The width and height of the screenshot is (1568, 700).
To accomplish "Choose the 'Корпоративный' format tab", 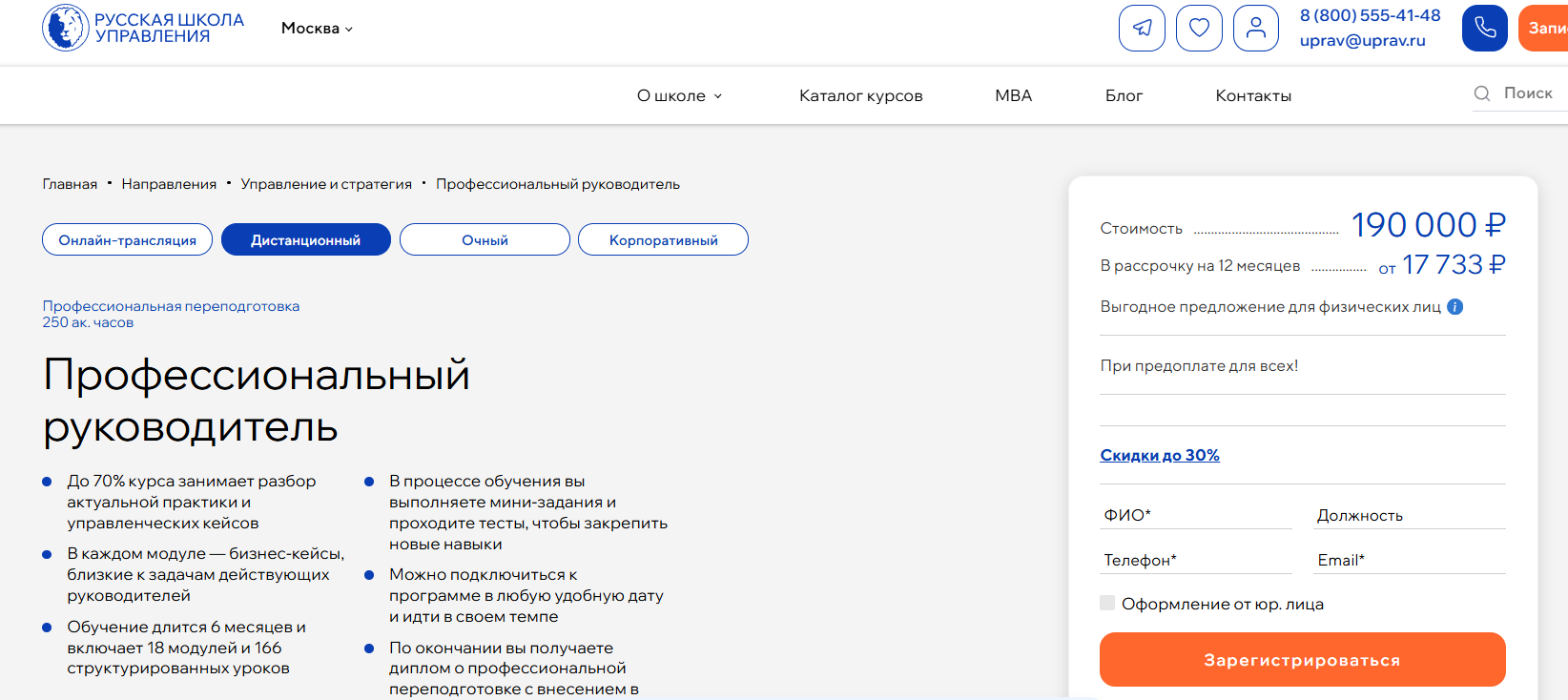I will click(x=663, y=240).
